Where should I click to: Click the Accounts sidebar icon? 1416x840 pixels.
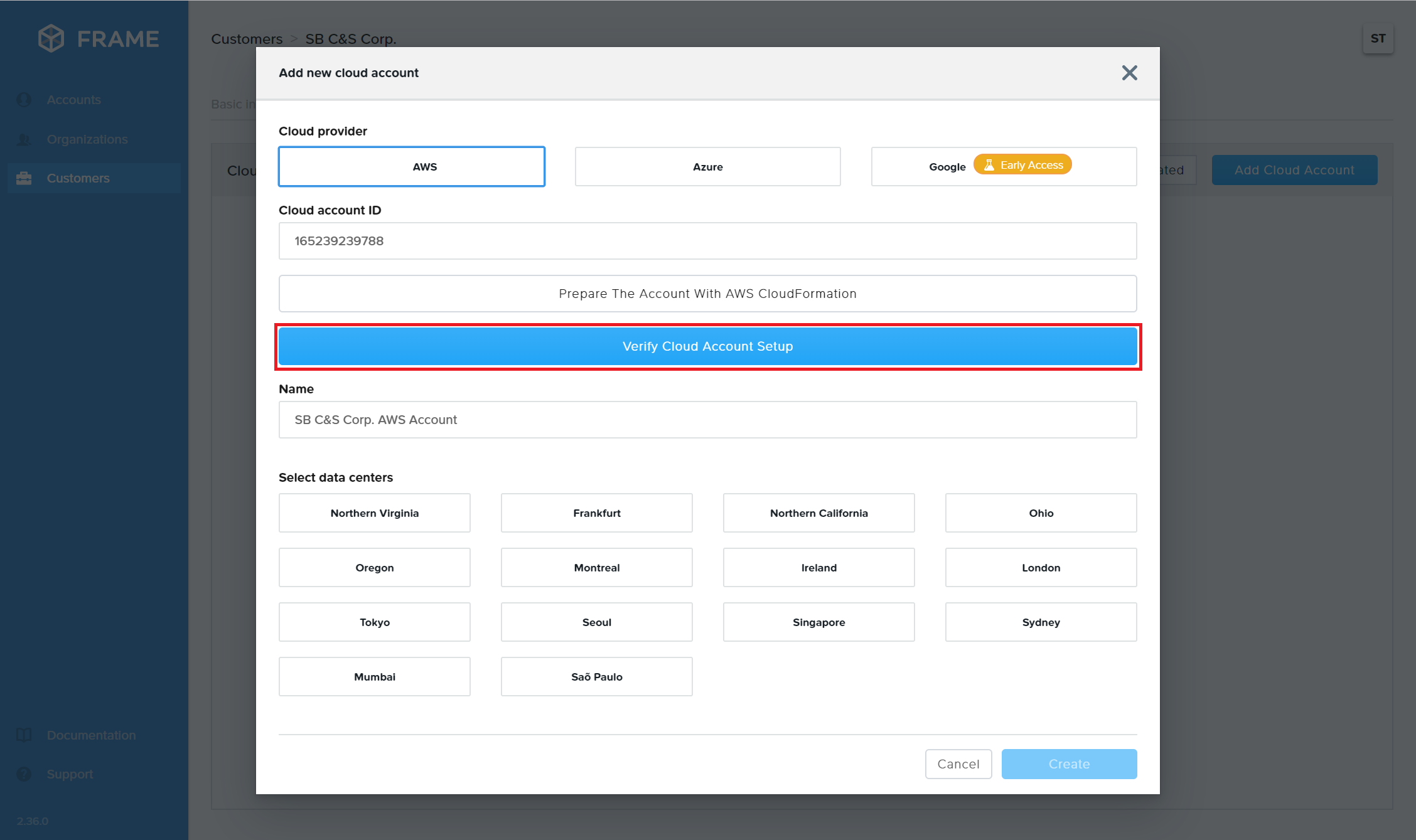click(24, 100)
